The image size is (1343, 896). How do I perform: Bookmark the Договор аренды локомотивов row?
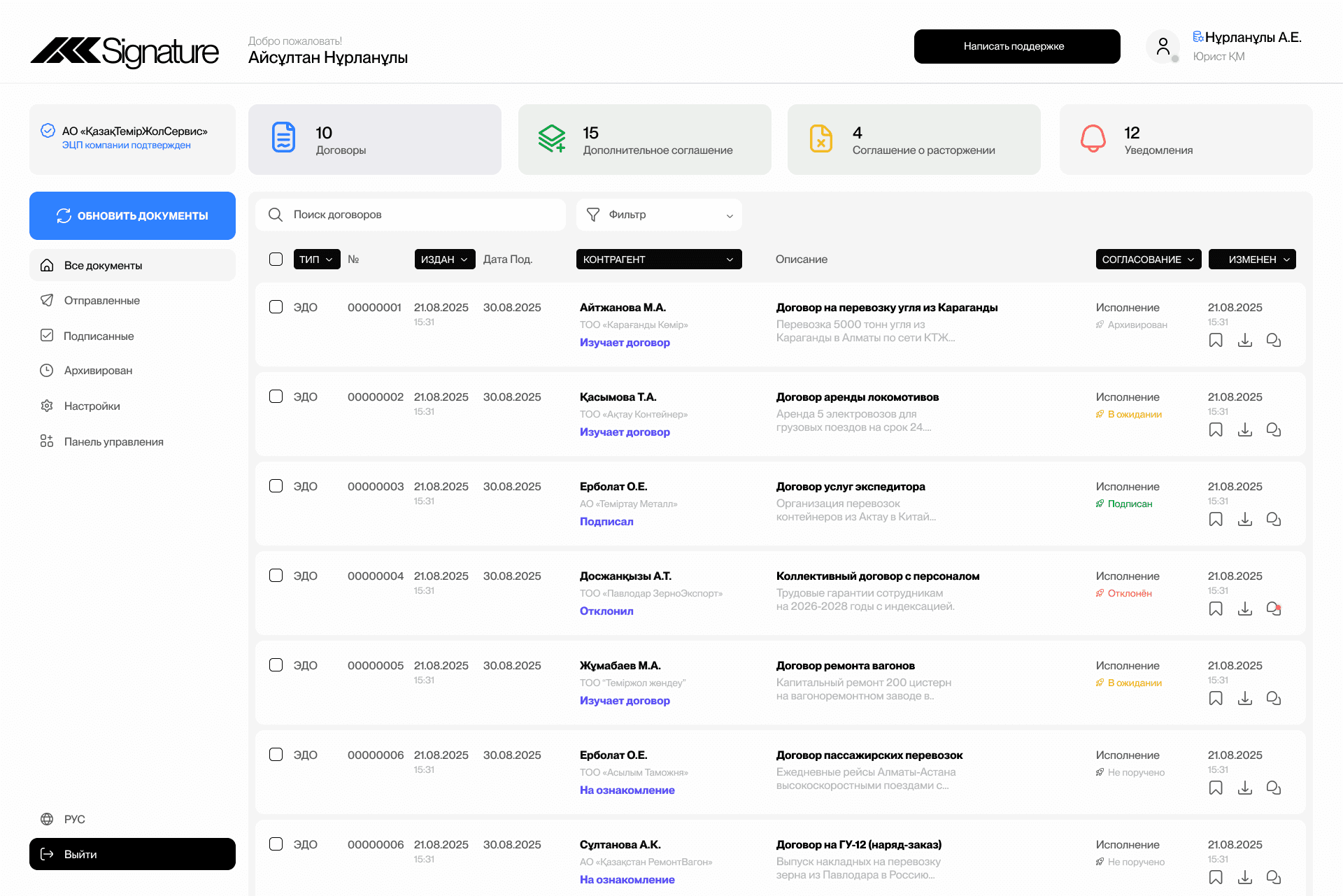click(x=1216, y=429)
